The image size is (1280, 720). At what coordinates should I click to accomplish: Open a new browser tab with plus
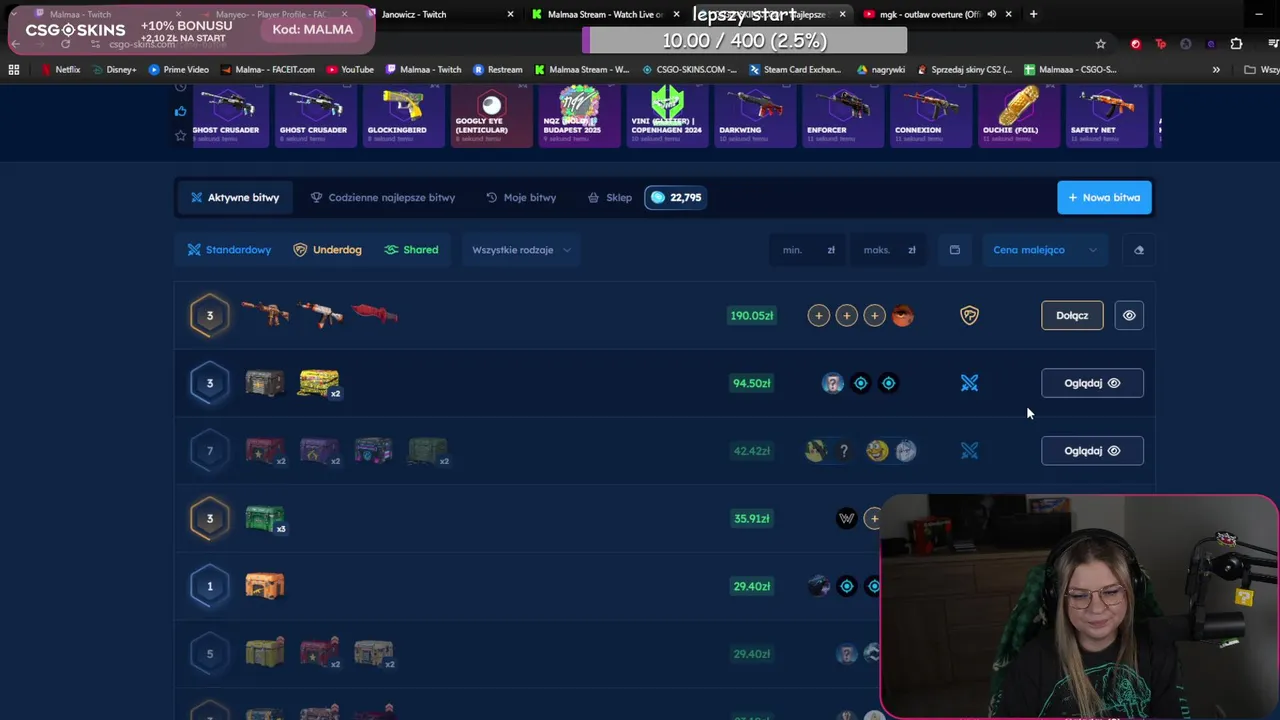coord(1033,14)
